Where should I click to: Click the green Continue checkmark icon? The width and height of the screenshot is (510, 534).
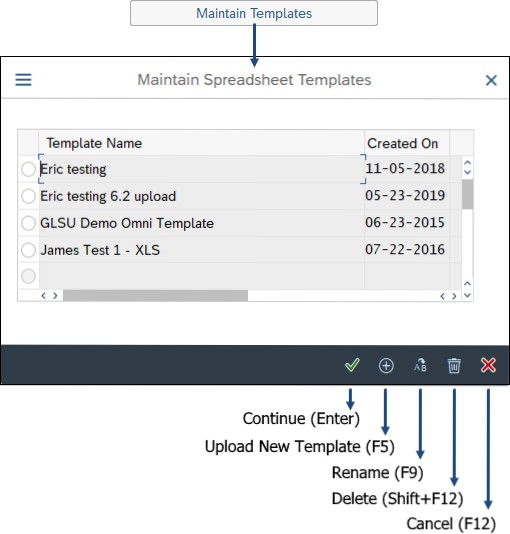tap(352, 365)
